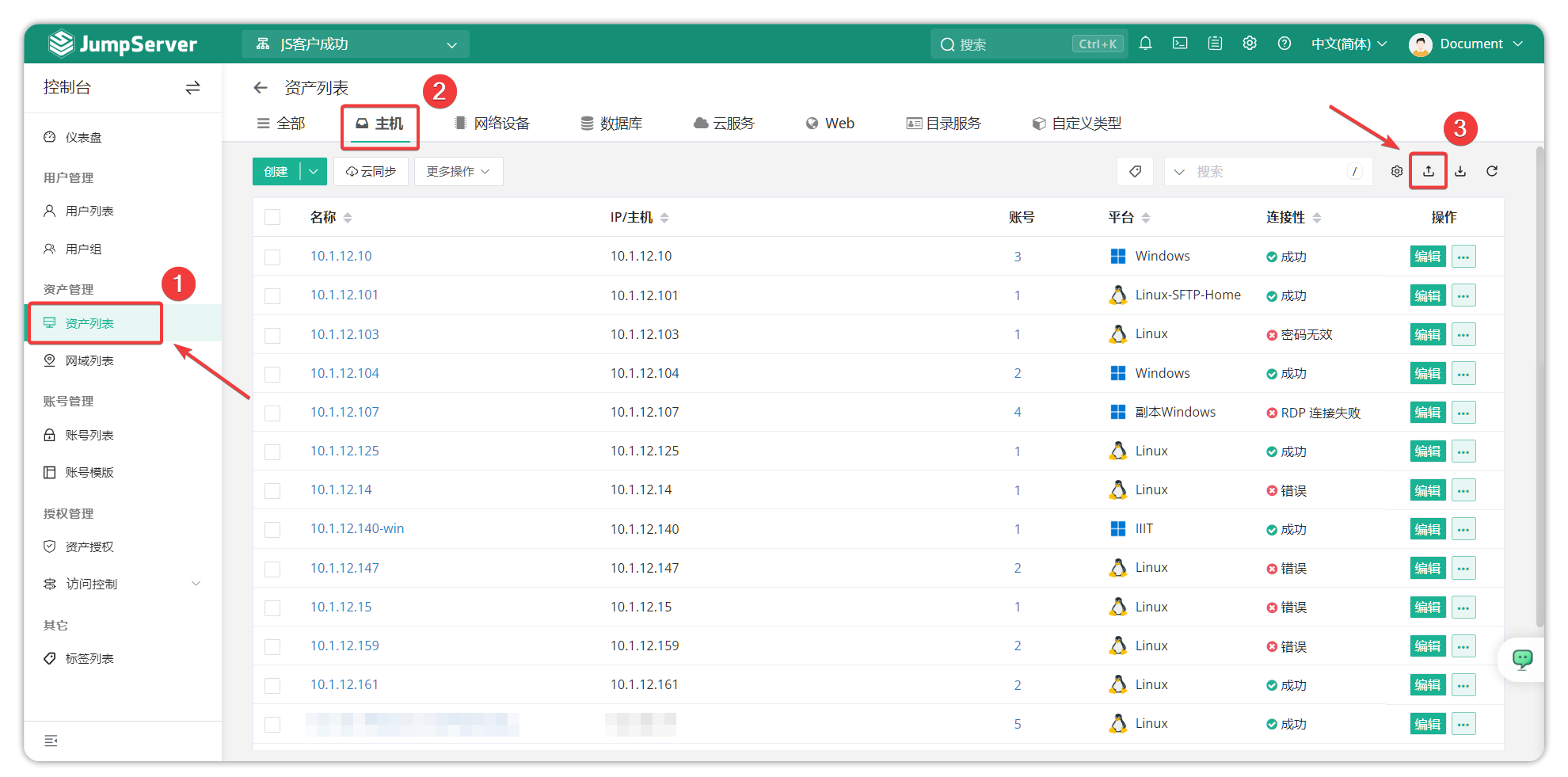Open the JS客户成功 organization dropdown

356,44
